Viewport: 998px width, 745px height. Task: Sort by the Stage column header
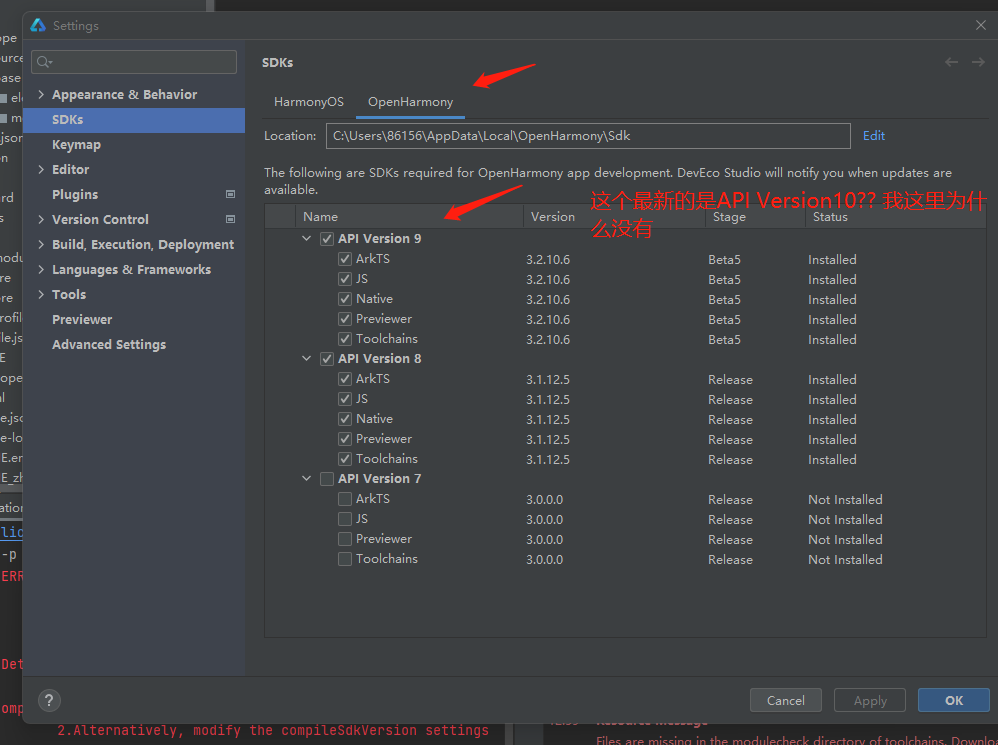[756, 217]
